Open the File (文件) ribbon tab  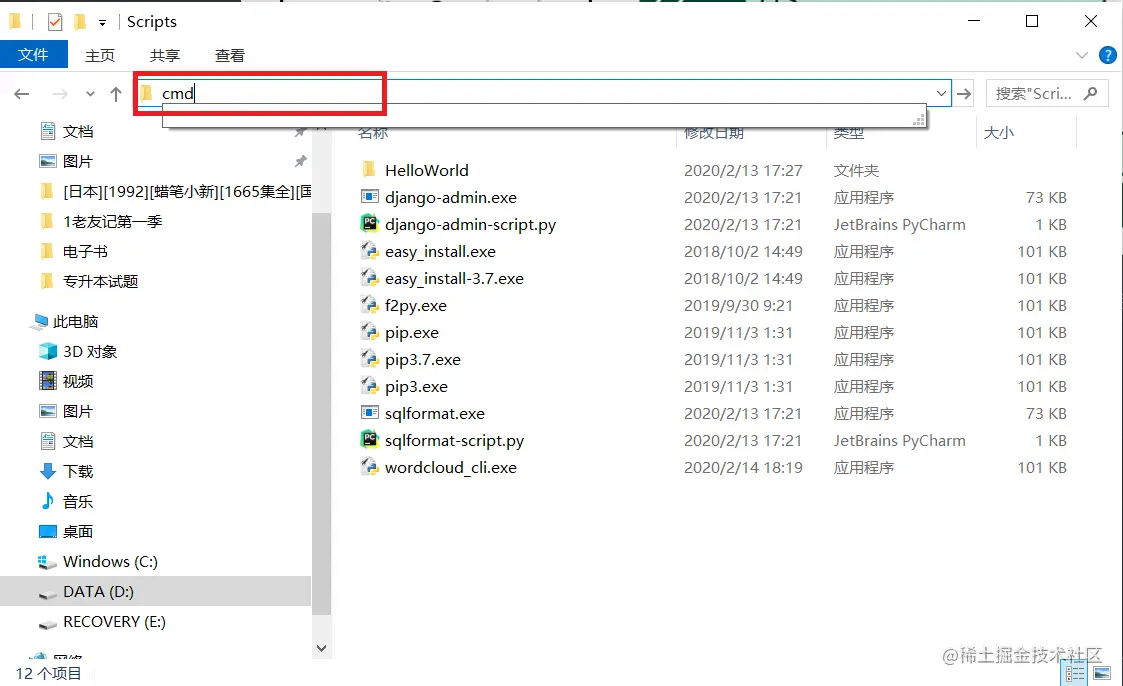34,54
